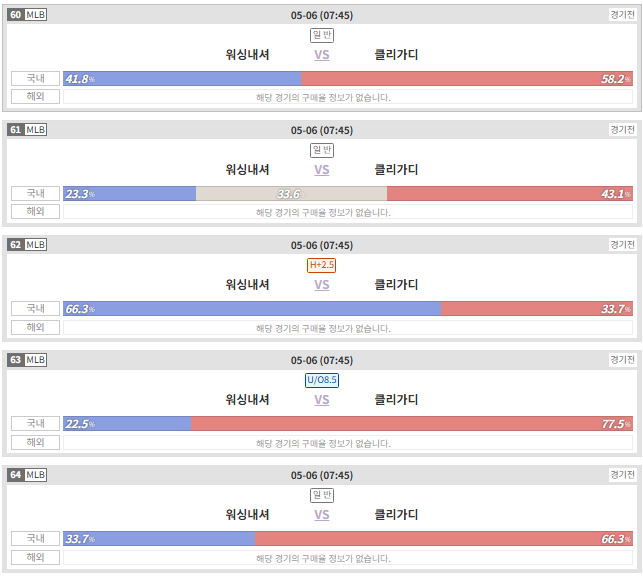This screenshot has width=643, height=576.
Task: Select the 해외 tab in match 63
Action: tap(35, 442)
